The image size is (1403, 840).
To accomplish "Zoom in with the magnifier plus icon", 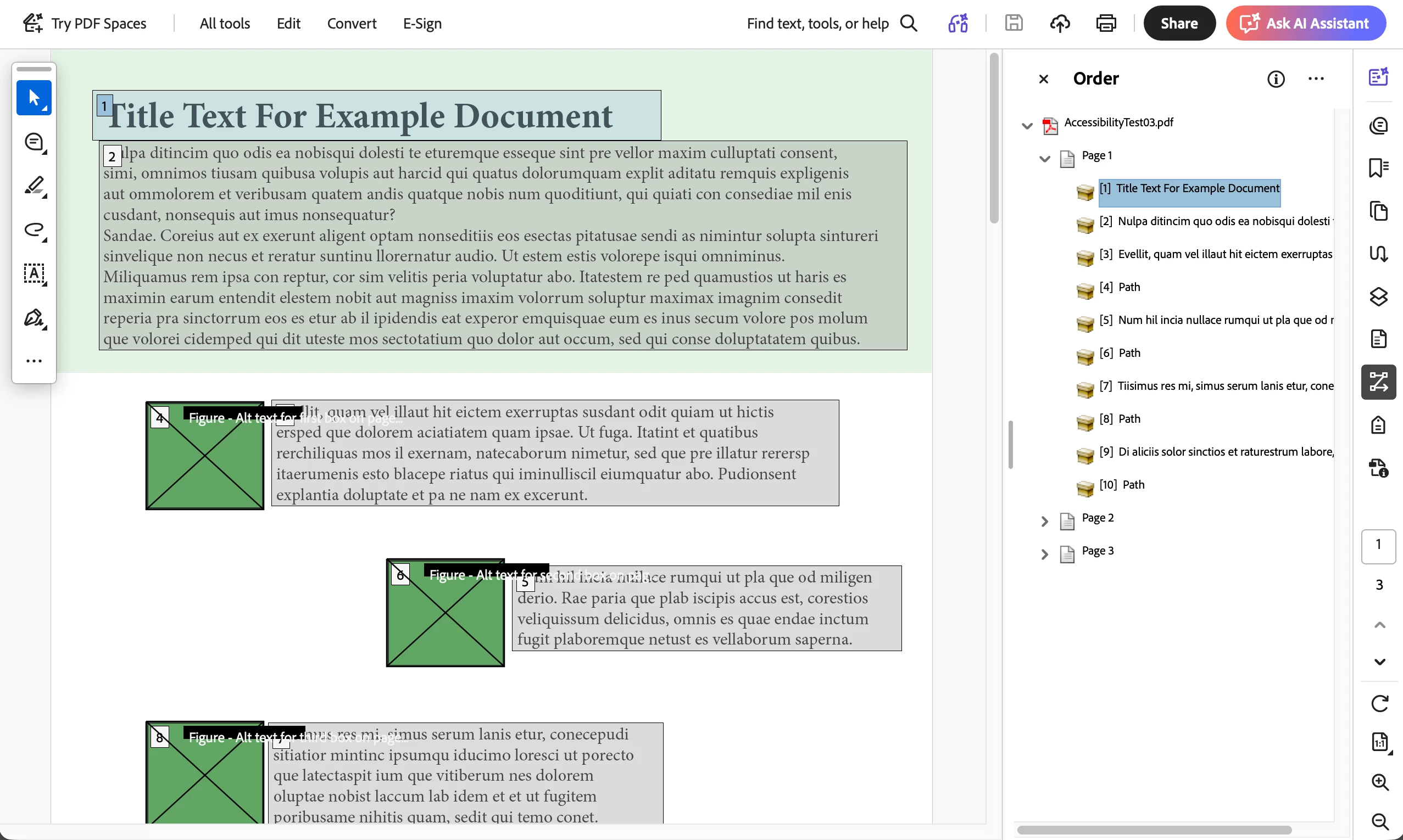I will [1379, 782].
